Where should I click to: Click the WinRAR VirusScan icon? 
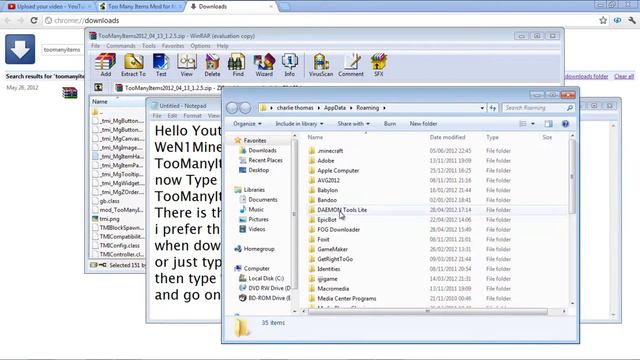click(321, 64)
